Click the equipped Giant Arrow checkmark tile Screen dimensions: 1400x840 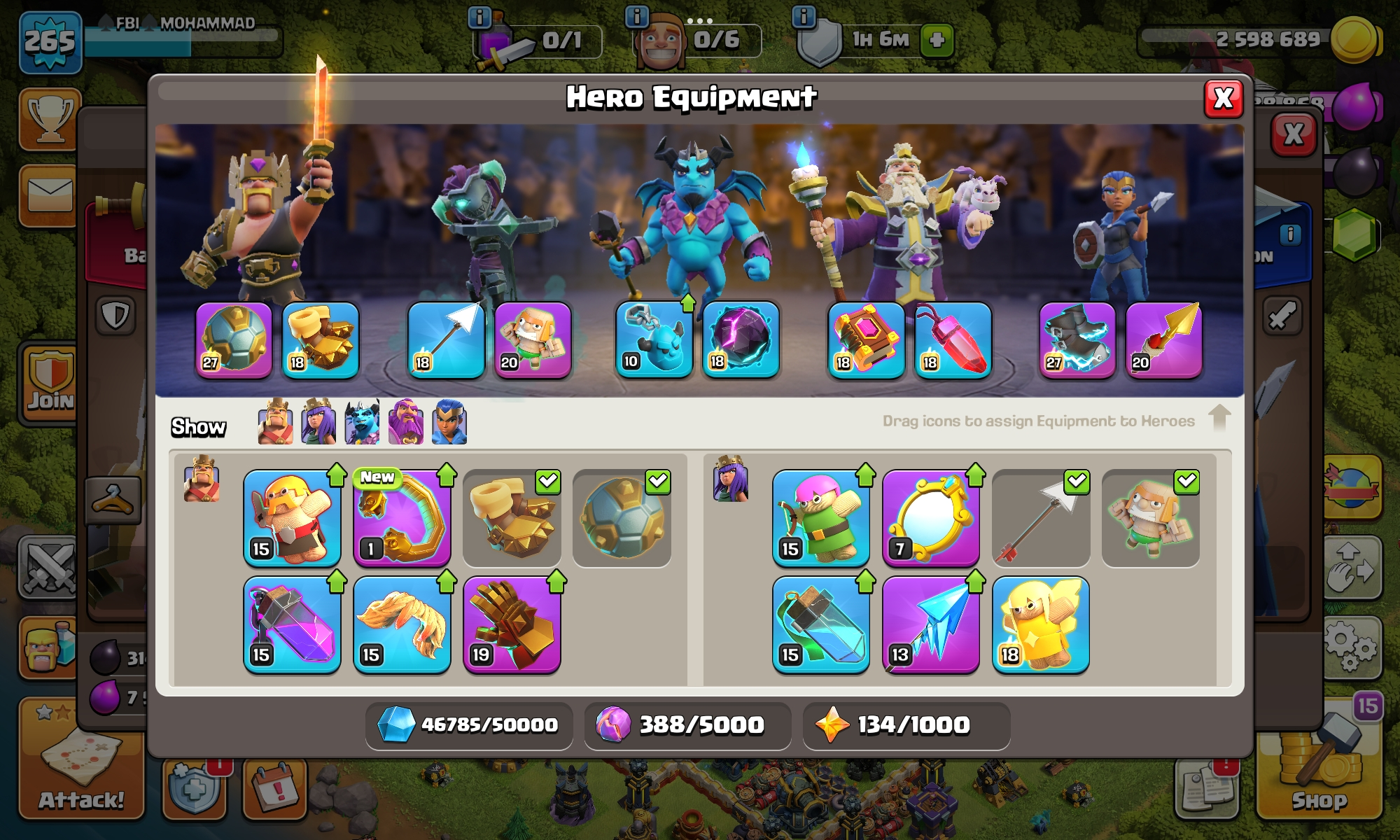pyautogui.click(x=1041, y=518)
